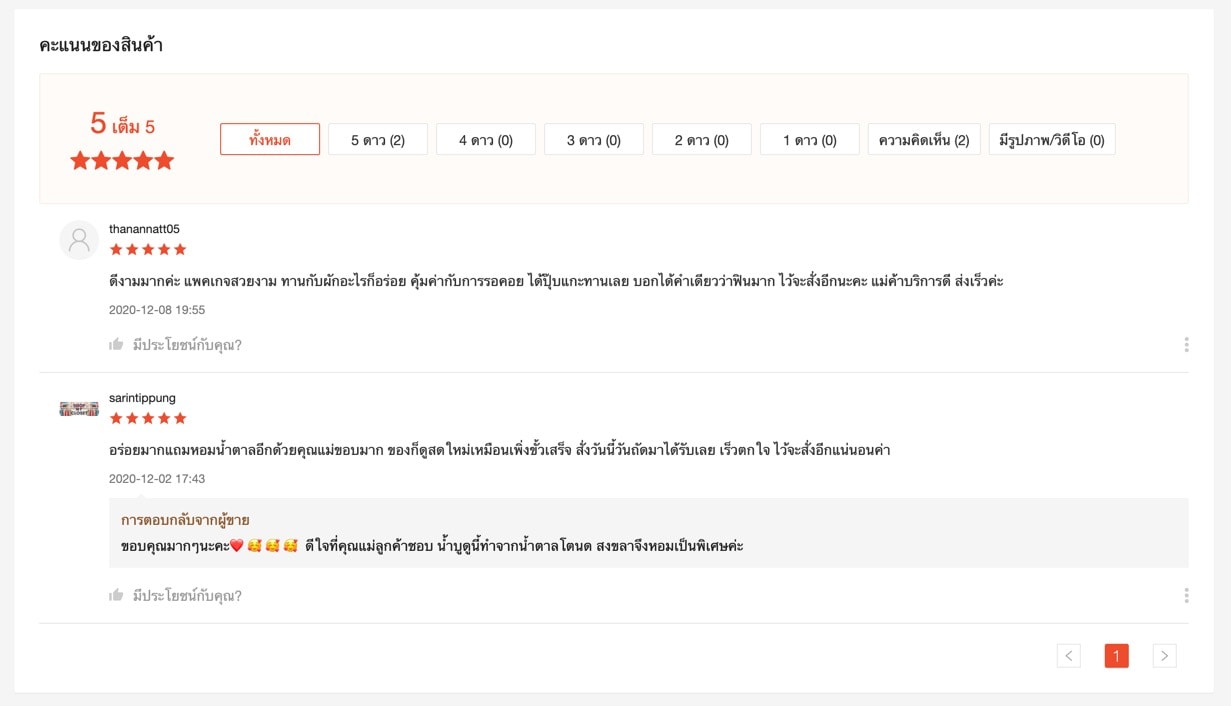Go to next reviews page arrow
Image resolution: width=1231 pixels, height=706 pixels.
point(1164,656)
